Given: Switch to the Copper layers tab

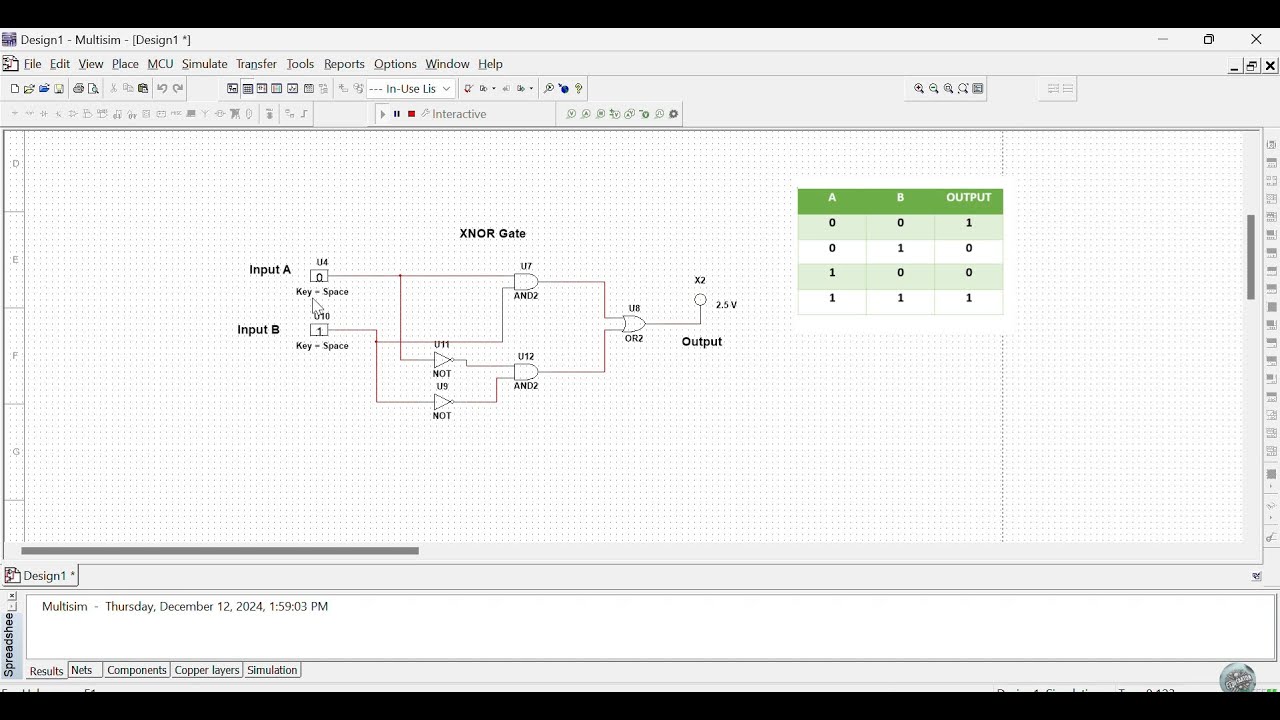Looking at the screenshot, I should (x=207, y=671).
